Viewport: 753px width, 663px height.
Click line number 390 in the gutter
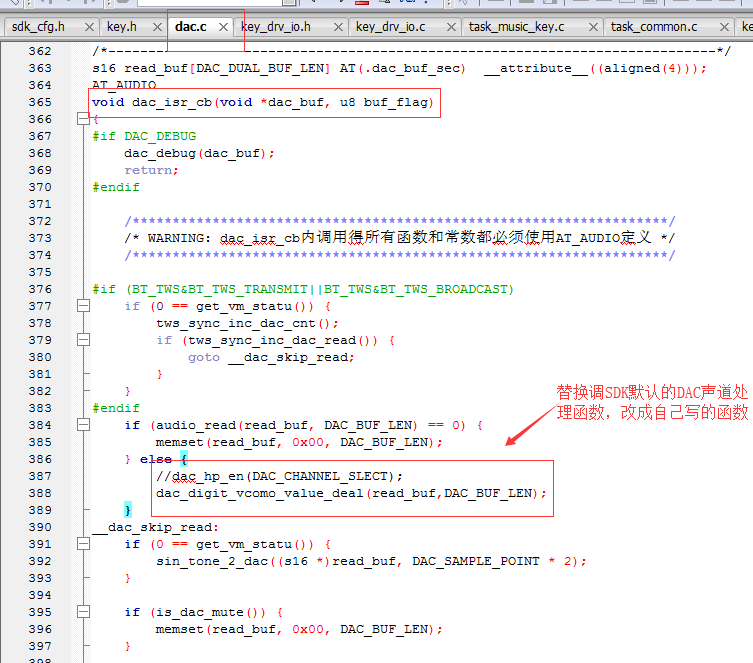[x=40, y=527]
